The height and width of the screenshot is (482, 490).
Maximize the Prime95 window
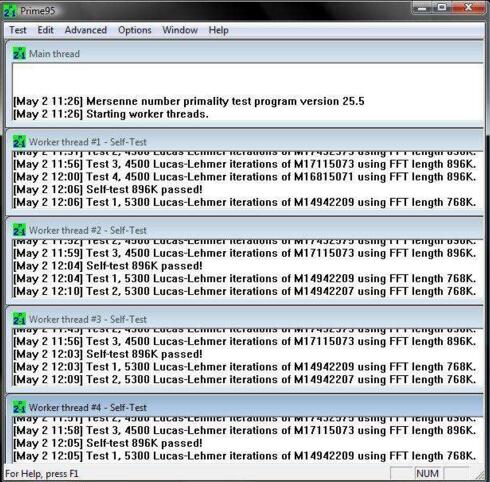pos(442,7)
